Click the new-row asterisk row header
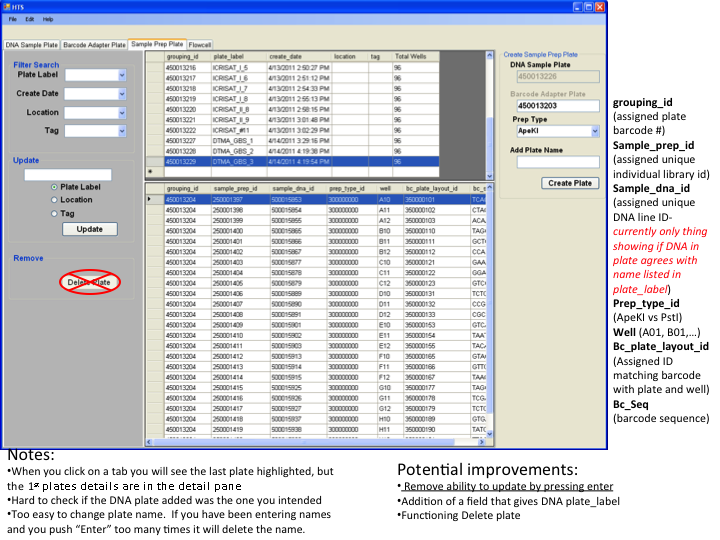Screen dimensions: 720x540 coord(155,172)
